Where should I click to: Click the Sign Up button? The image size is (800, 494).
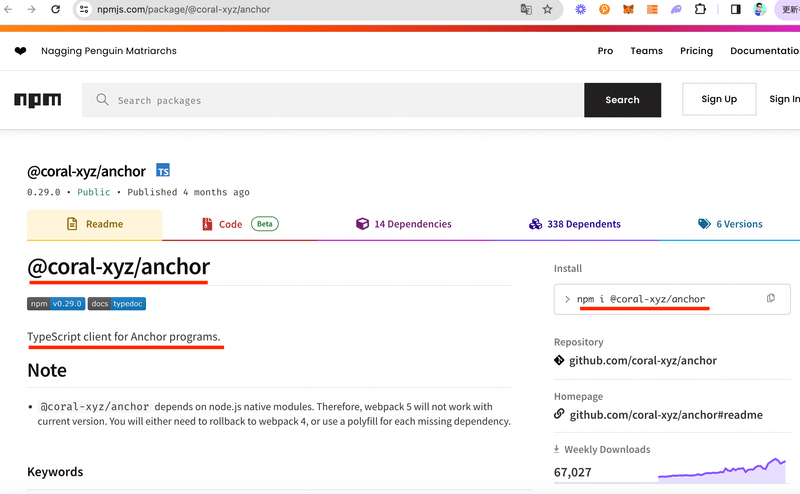click(719, 99)
